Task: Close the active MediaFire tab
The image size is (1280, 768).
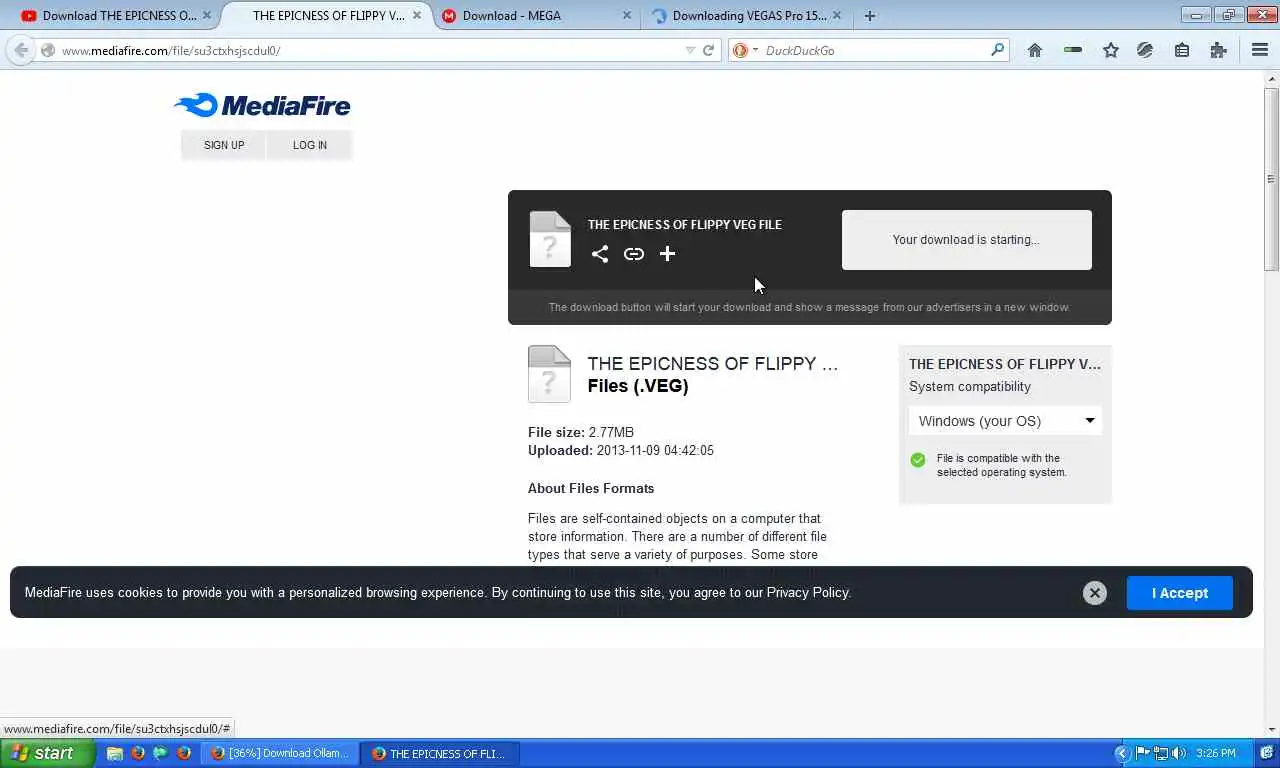Action: [x=417, y=16]
